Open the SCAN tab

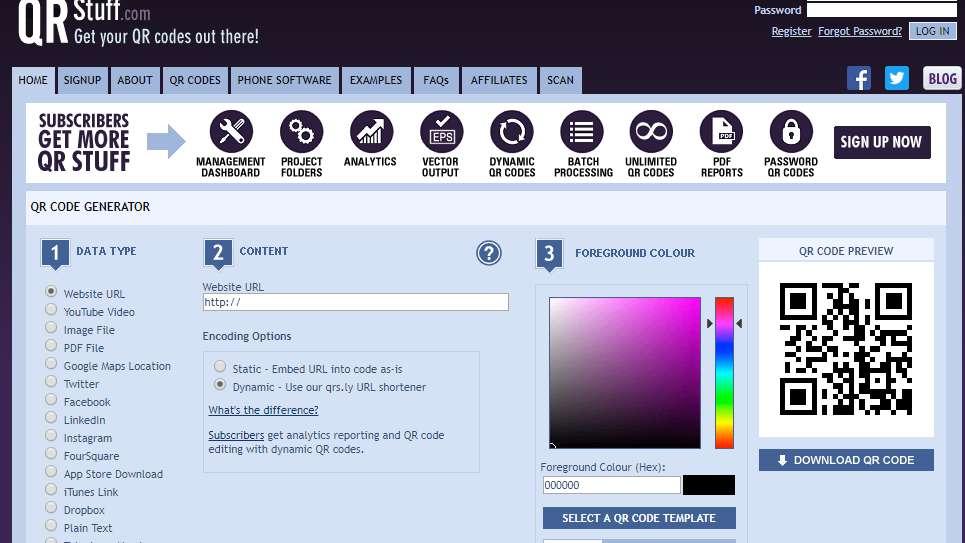(561, 80)
